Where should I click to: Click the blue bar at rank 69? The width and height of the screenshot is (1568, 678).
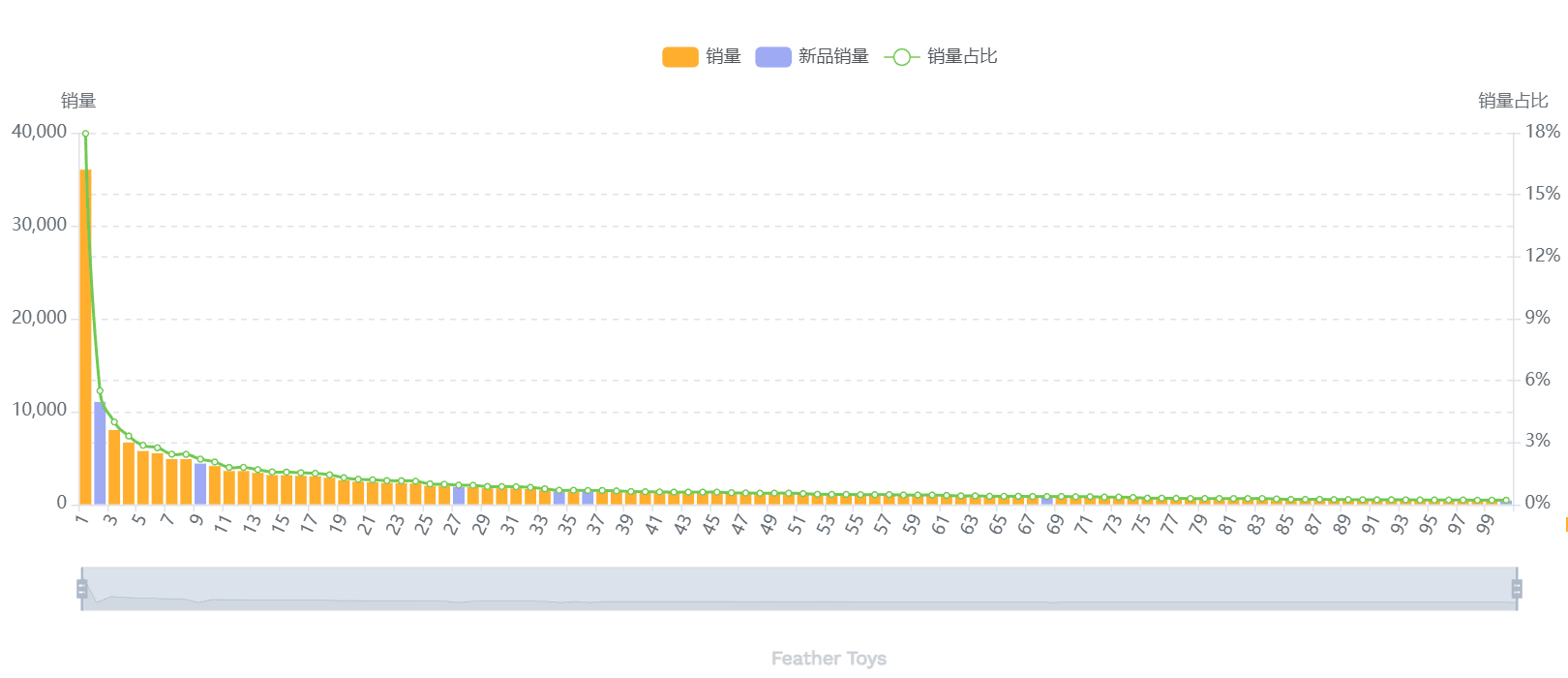(1047, 500)
